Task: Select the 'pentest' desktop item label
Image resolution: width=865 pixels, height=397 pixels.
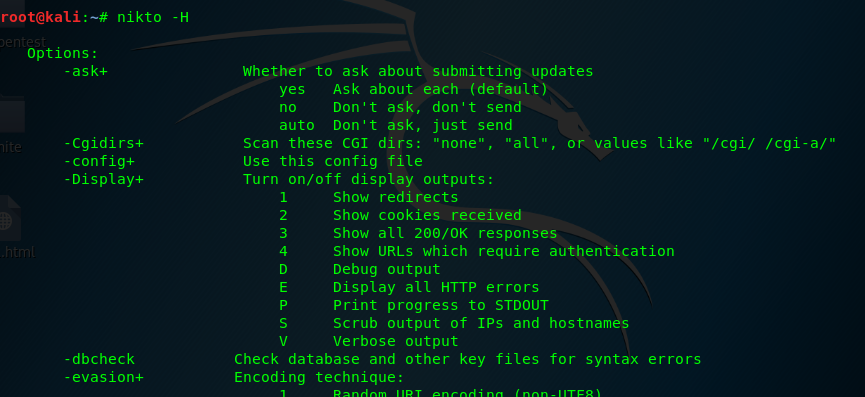Action: (x=23, y=42)
